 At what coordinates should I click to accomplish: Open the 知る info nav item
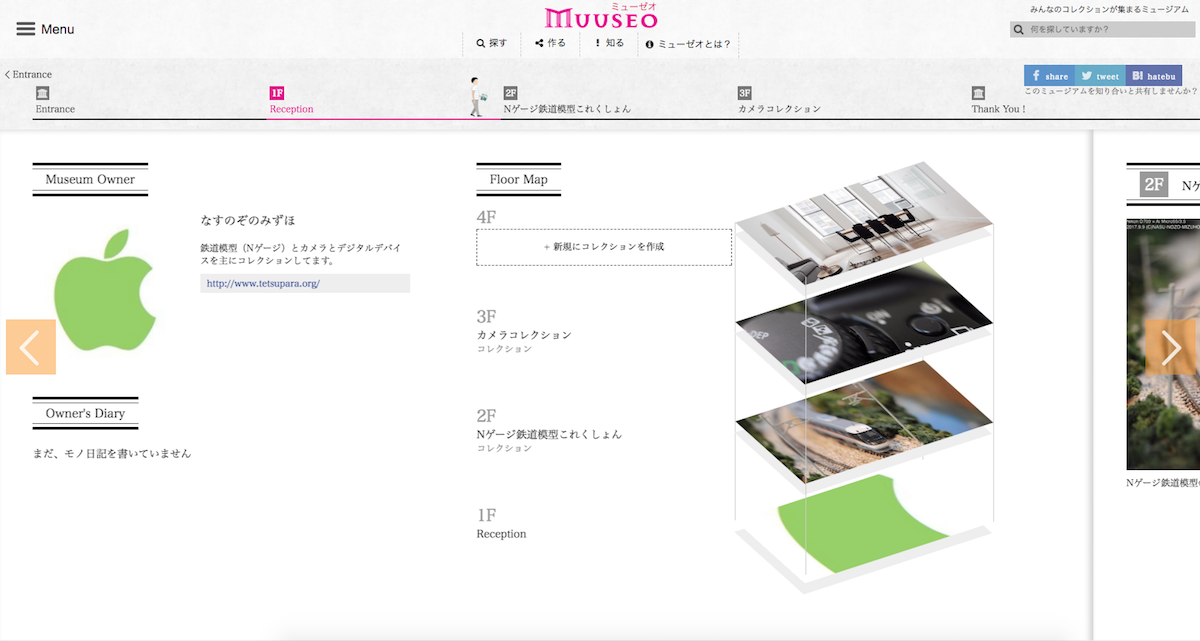pos(609,44)
